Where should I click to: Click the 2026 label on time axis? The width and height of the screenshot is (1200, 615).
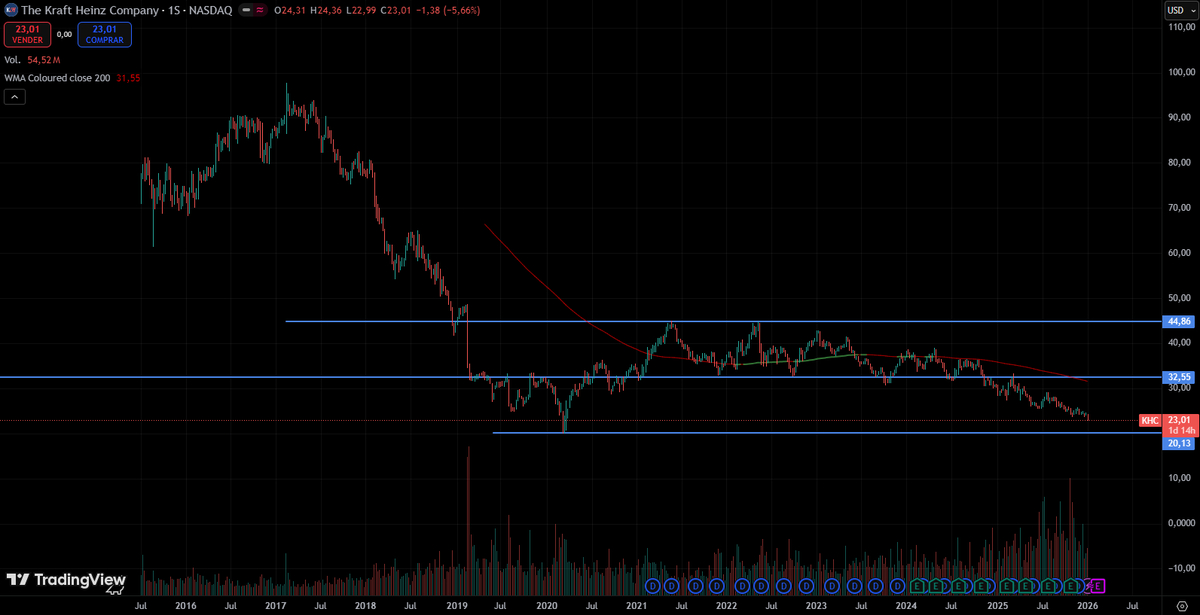pos(1088,605)
